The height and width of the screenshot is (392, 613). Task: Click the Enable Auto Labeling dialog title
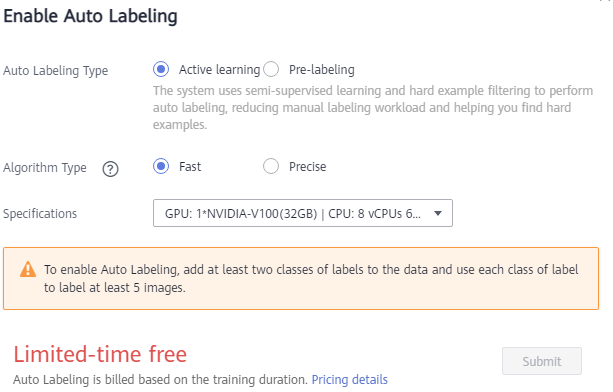coord(90,16)
